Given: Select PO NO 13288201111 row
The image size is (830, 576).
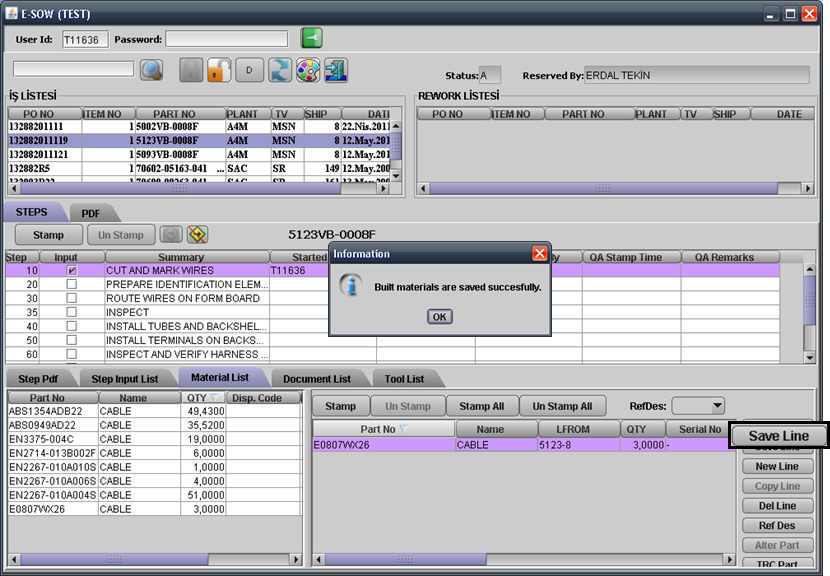Looking at the screenshot, I should tap(200, 127).
